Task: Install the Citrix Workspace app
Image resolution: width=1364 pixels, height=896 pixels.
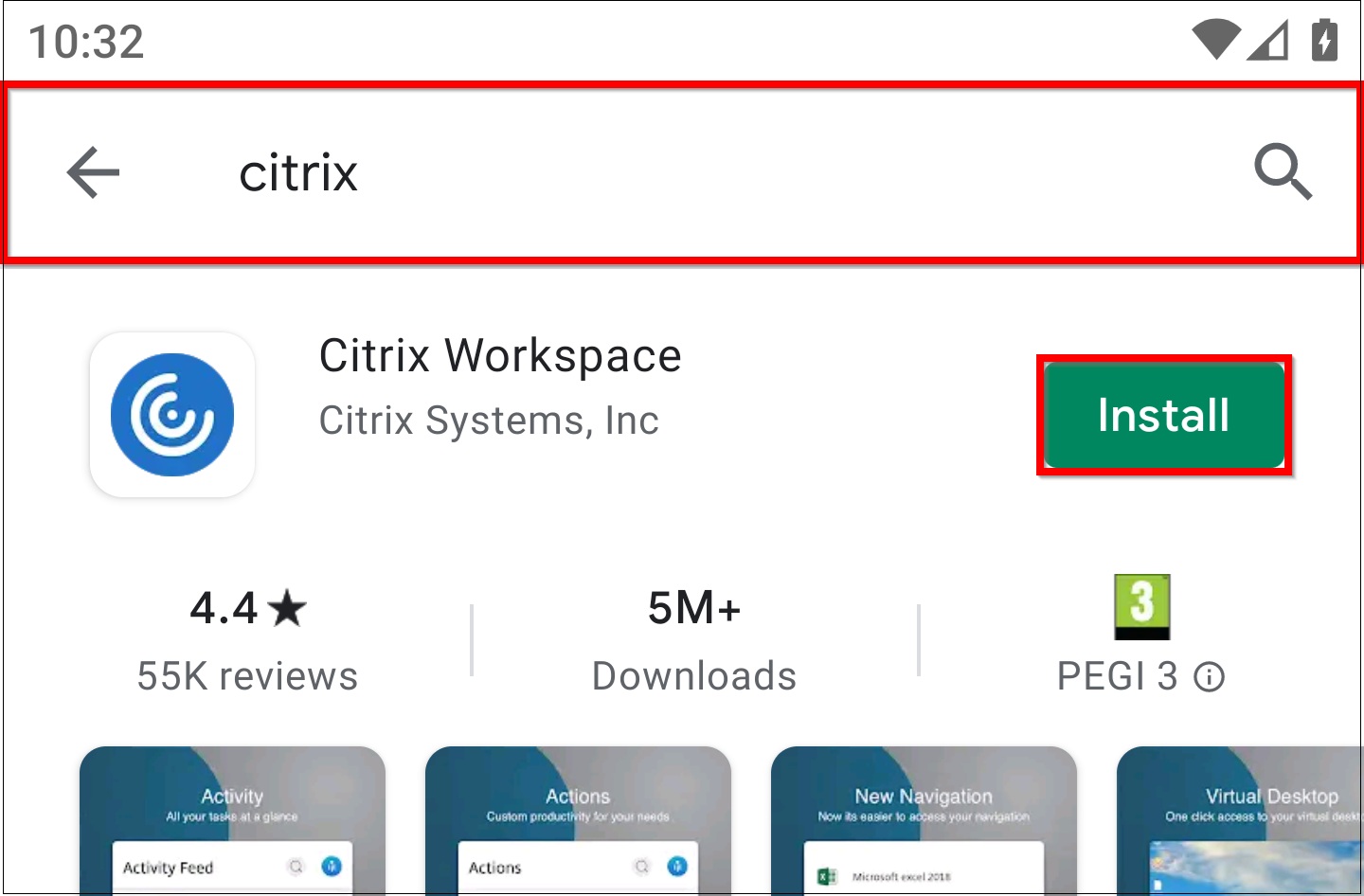Action: click(x=1163, y=414)
